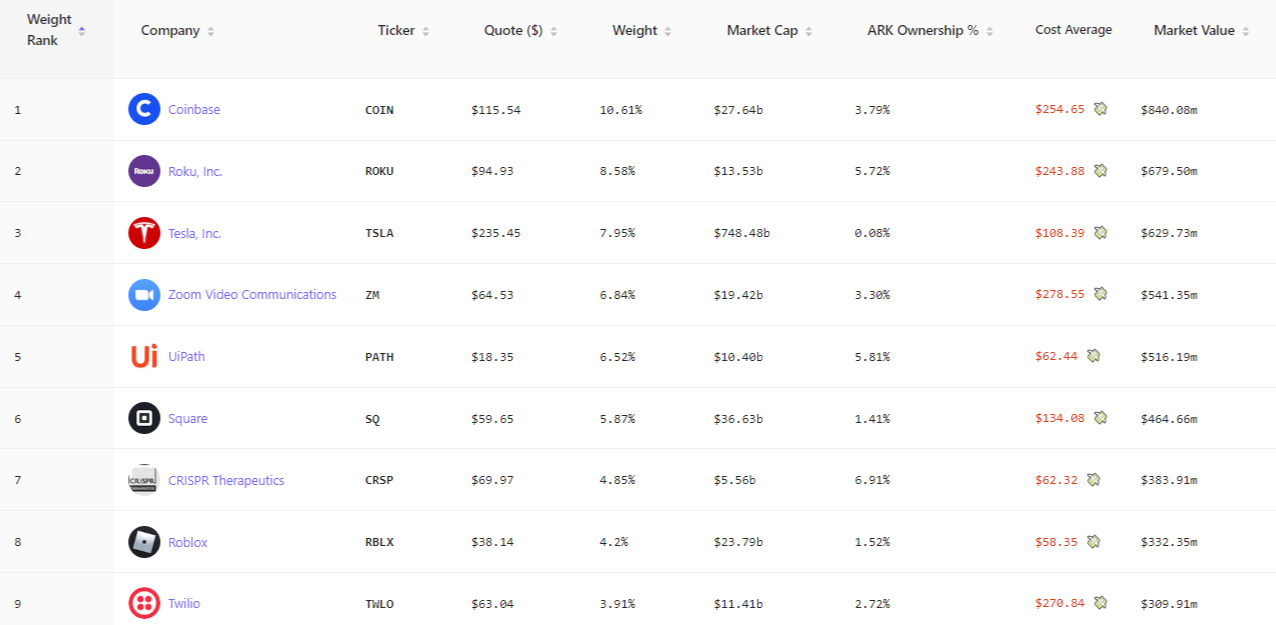Open the CRISPR Therapeutics company link
Image resolution: width=1276 pixels, height=625 pixels.
coord(226,480)
